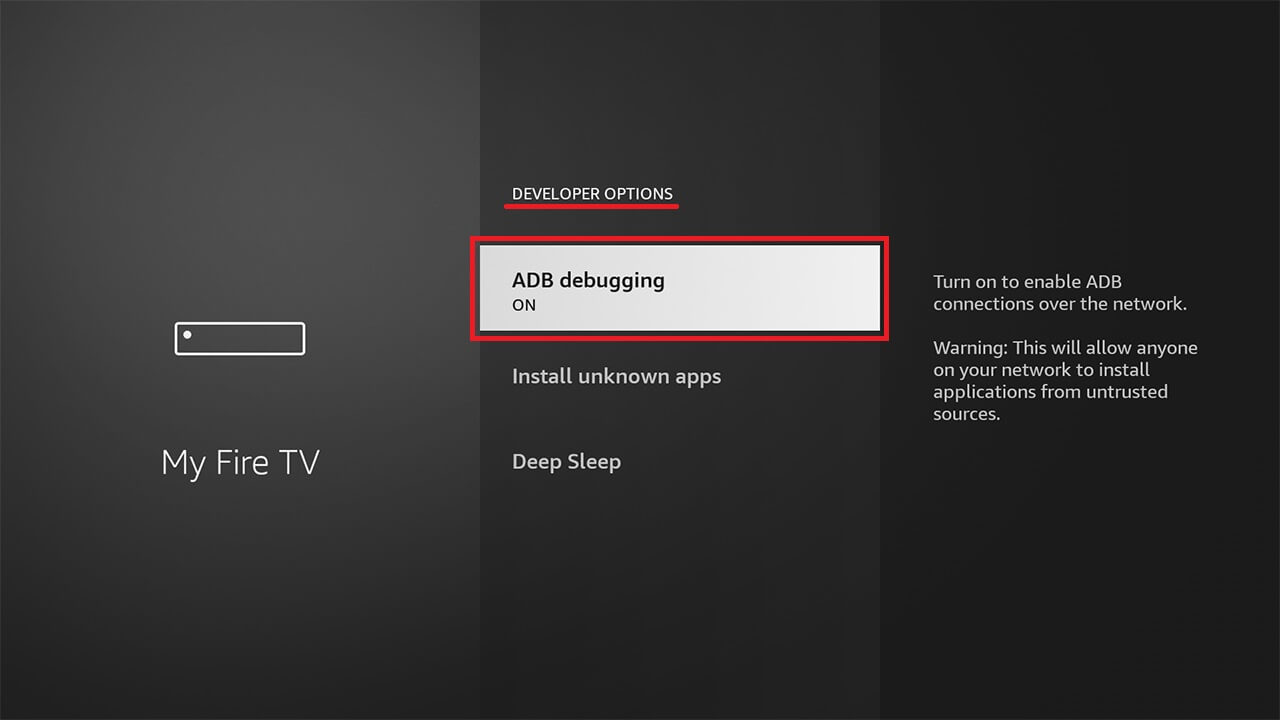1280x720 pixels.
Task: Click the DEVELOPER OPTIONS heading
Action: (x=592, y=193)
